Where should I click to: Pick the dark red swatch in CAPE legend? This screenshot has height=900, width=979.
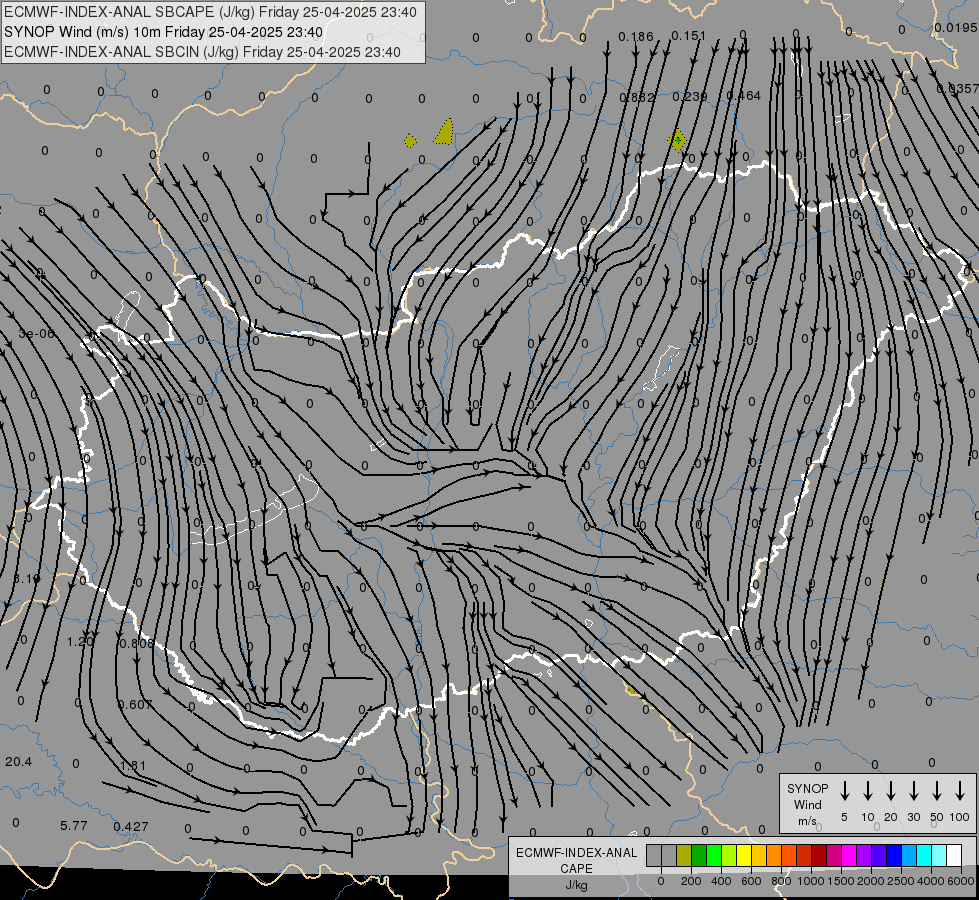coord(819,855)
